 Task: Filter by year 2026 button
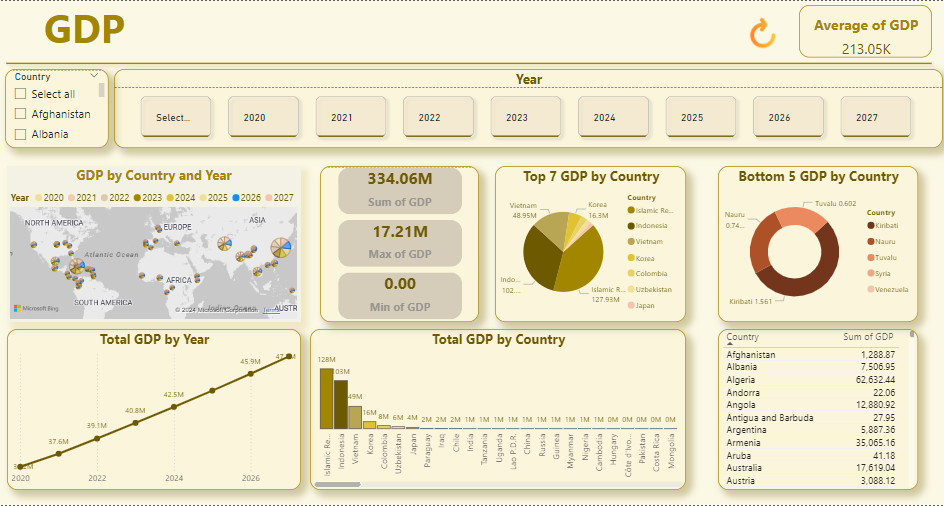click(x=788, y=117)
